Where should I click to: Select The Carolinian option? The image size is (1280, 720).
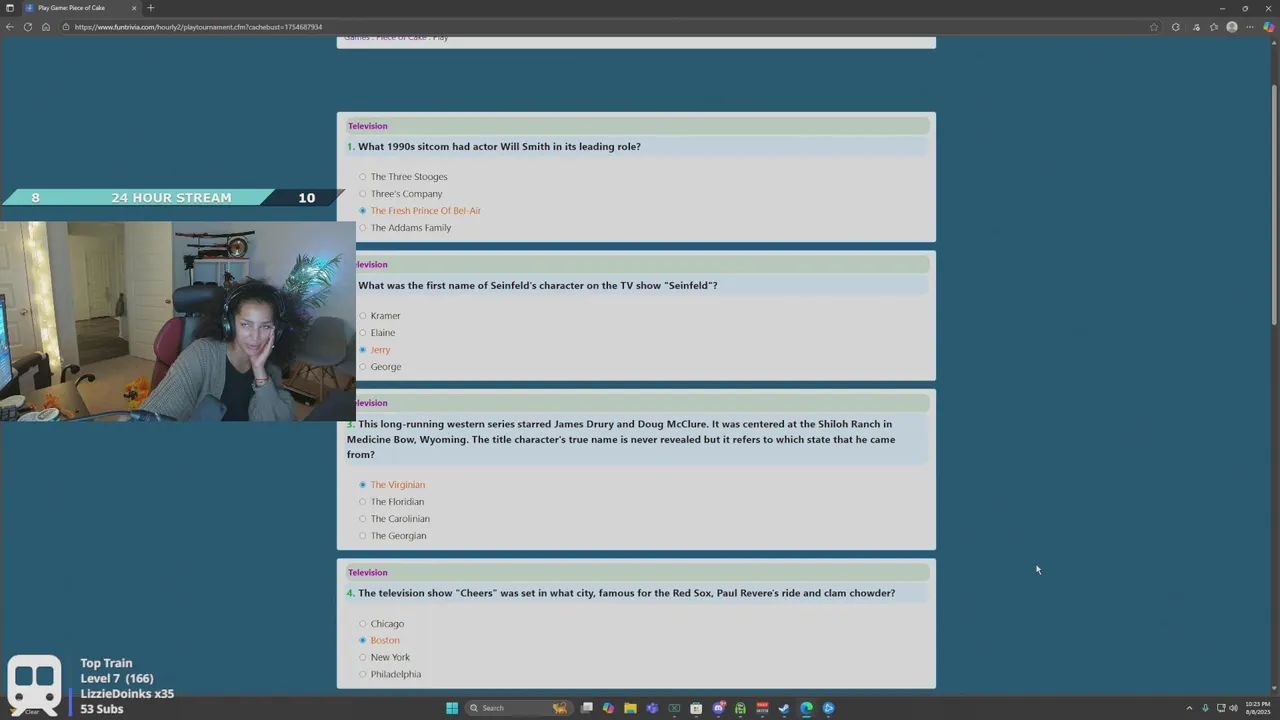[400, 519]
